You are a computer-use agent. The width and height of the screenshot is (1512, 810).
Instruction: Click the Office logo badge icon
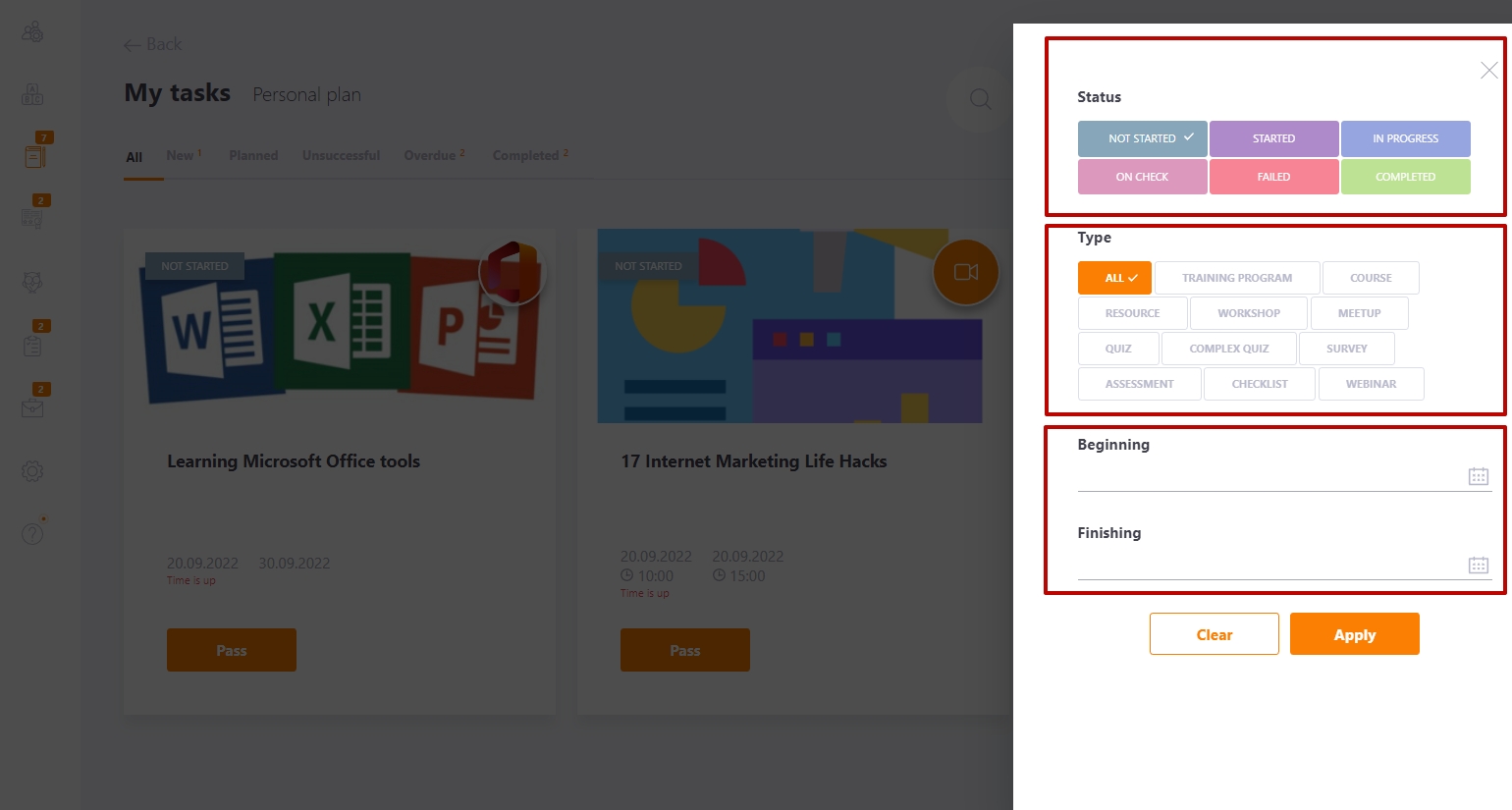pos(513,272)
